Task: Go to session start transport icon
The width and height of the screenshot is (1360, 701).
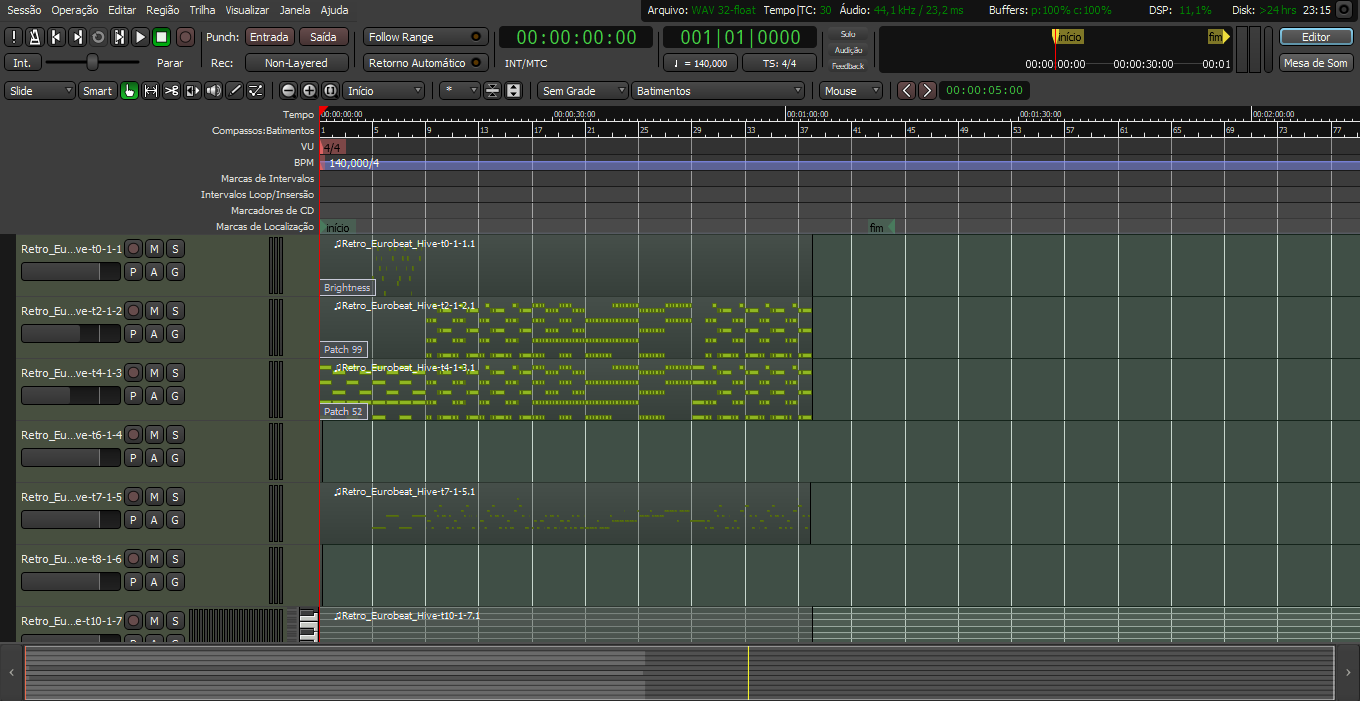Action: click(56, 37)
